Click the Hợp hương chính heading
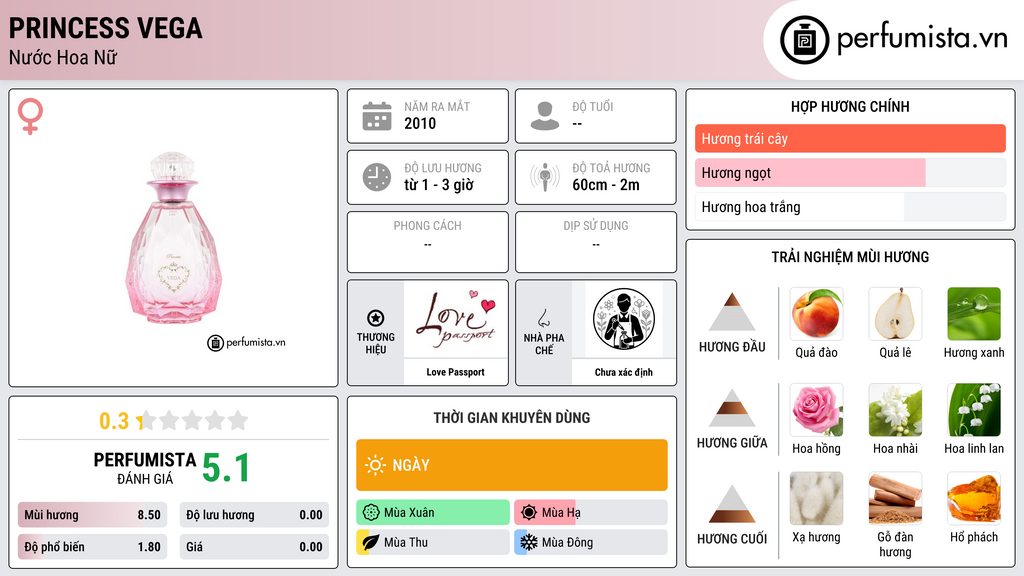Screen dimensions: 1024x576 [x=850, y=106]
